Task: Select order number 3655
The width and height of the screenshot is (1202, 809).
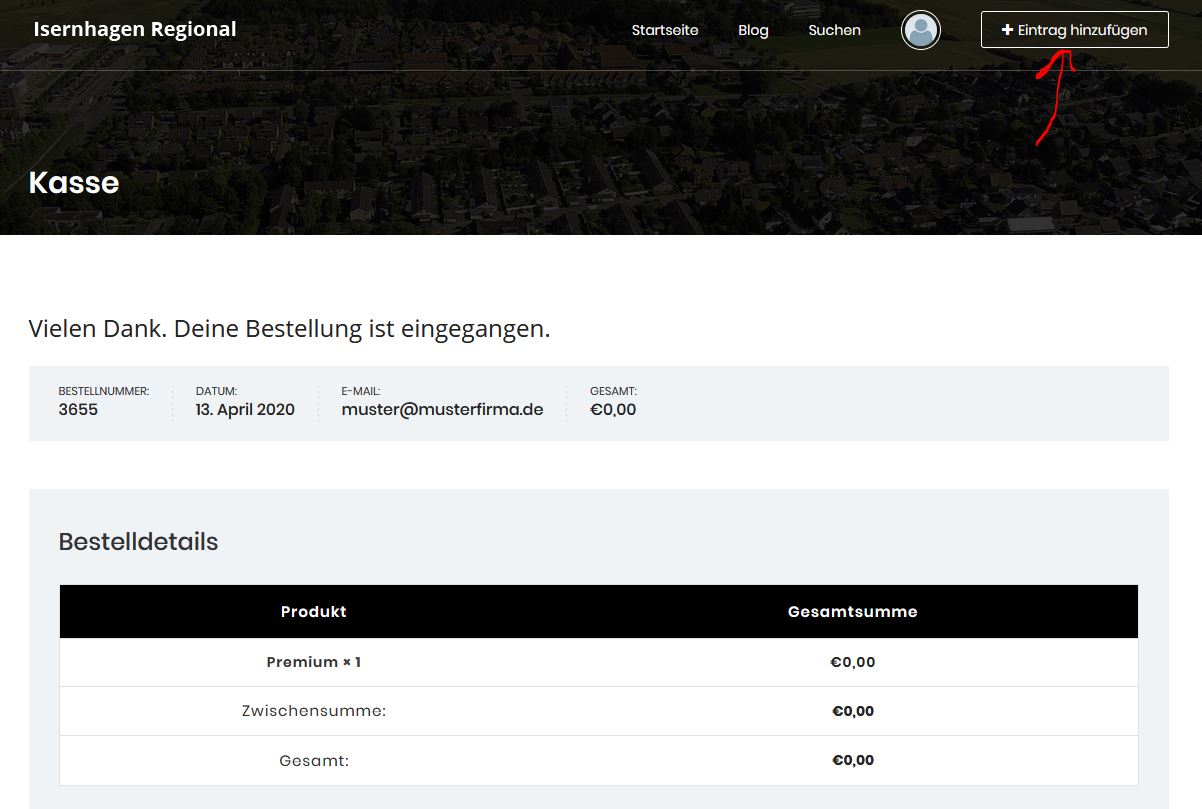Action: [78, 409]
